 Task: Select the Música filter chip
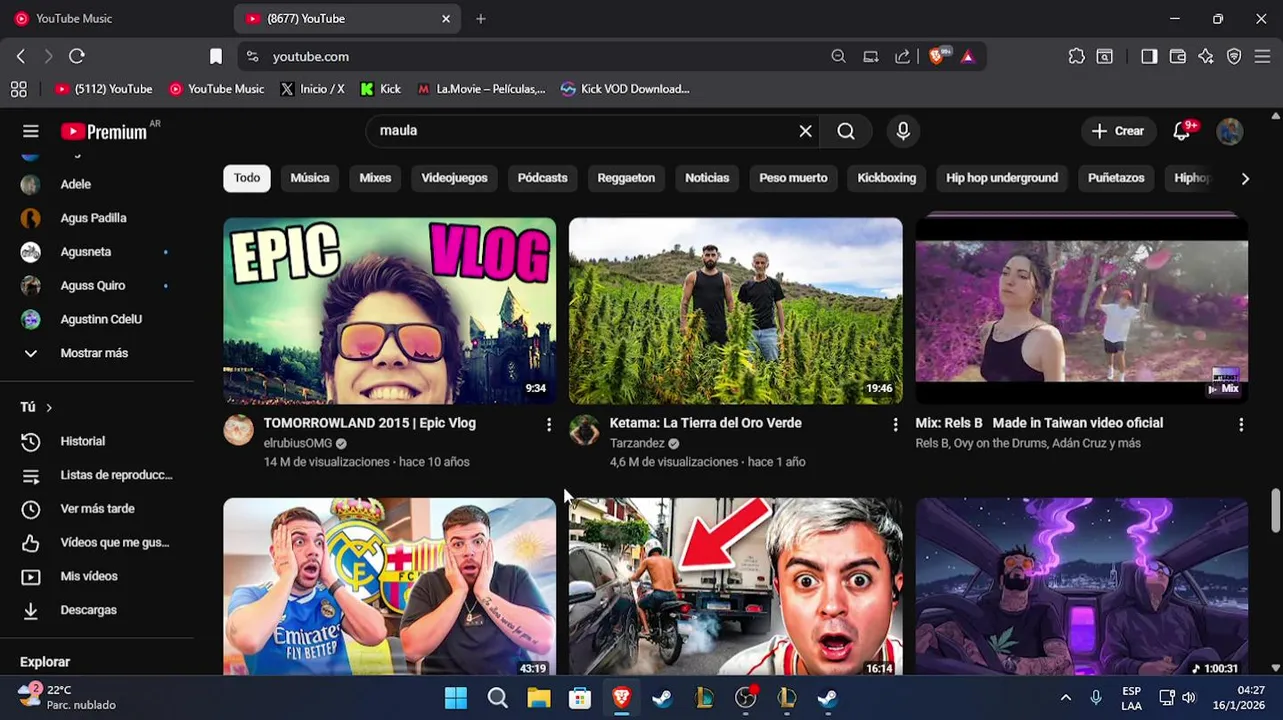(x=310, y=178)
